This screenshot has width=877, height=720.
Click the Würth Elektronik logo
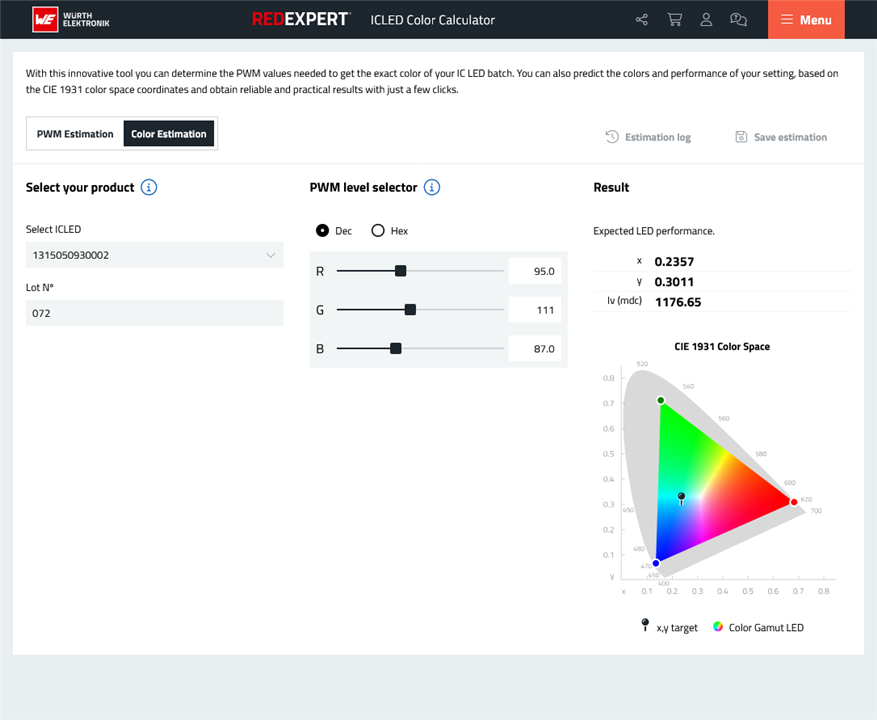pyautogui.click(x=70, y=20)
